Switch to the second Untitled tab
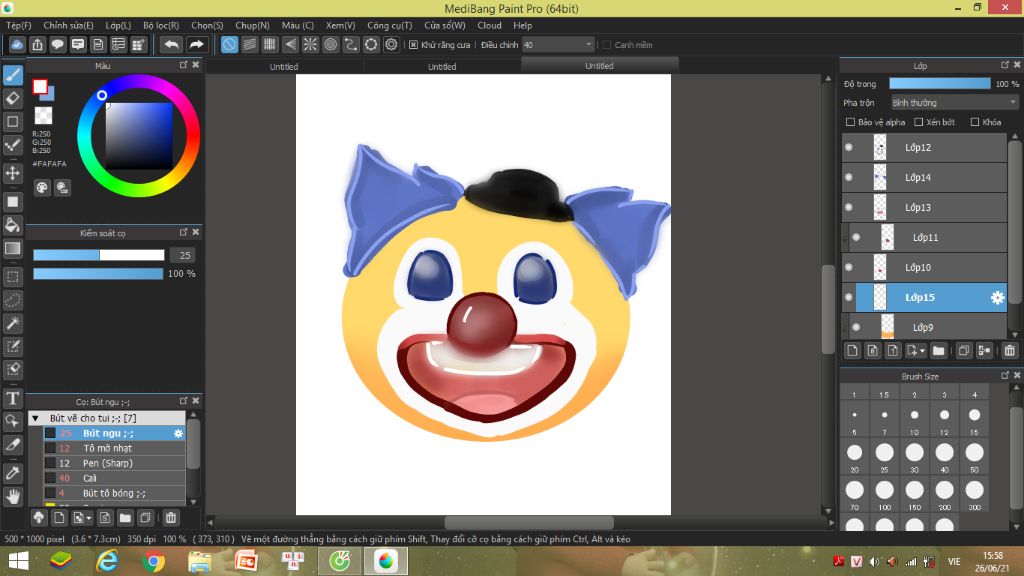 [442, 66]
